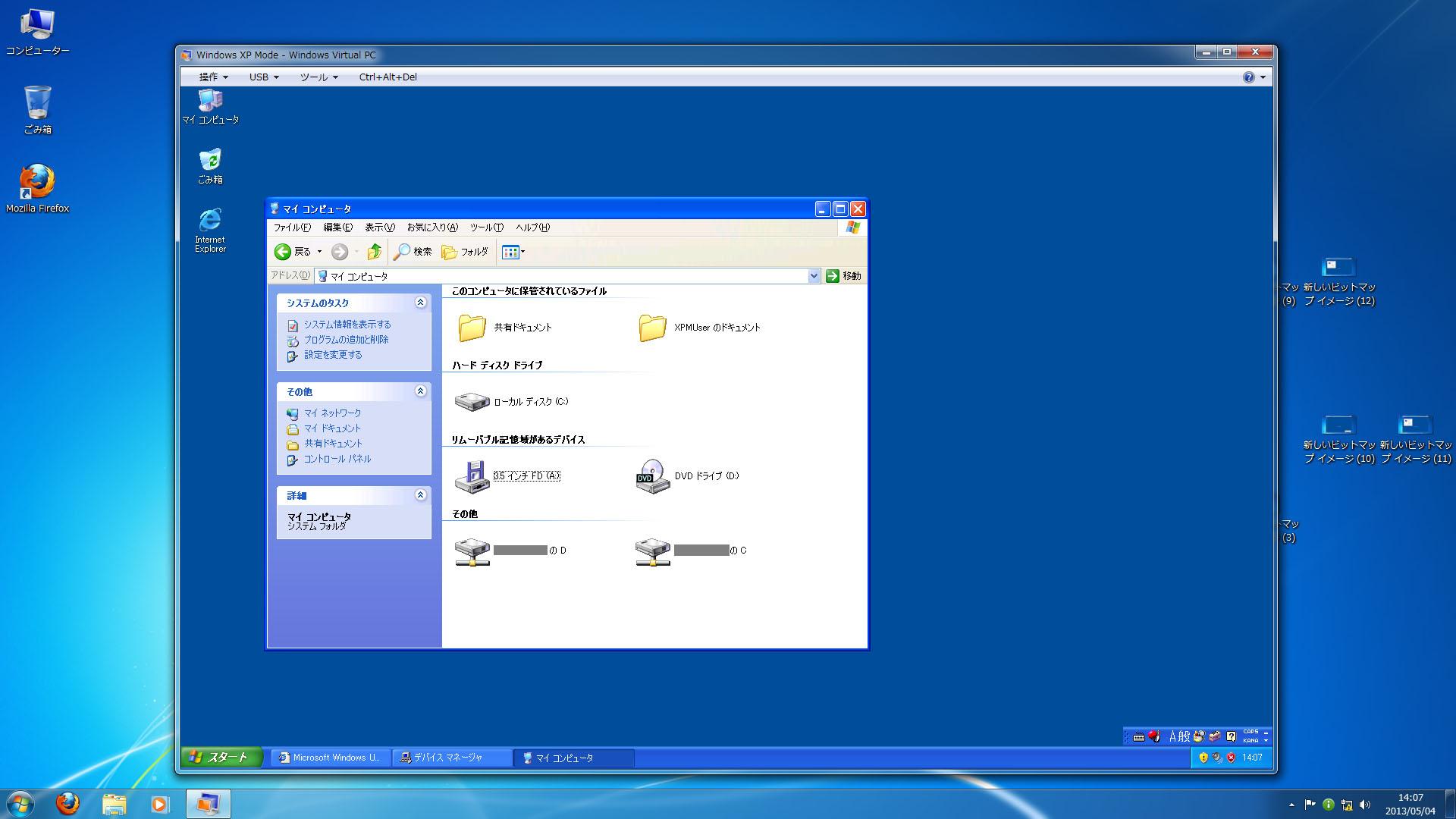Open the USB menu in Virtual PC
1456x819 pixels.
pyautogui.click(x=264, y=77)
